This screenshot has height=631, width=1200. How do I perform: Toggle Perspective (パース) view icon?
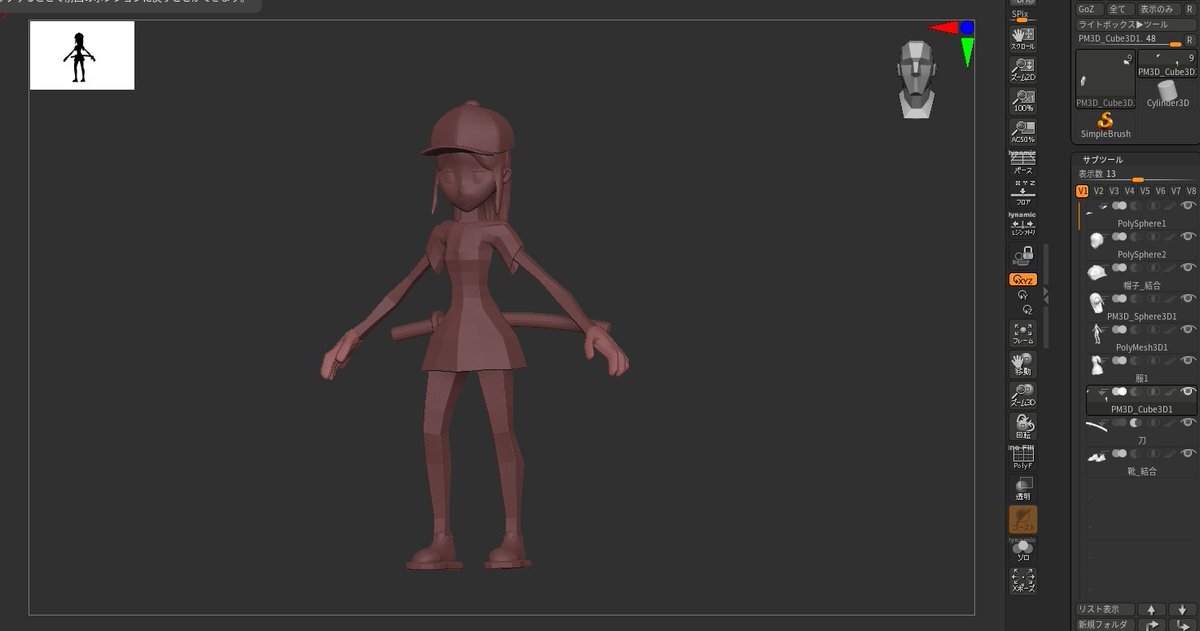[1023, 163]
